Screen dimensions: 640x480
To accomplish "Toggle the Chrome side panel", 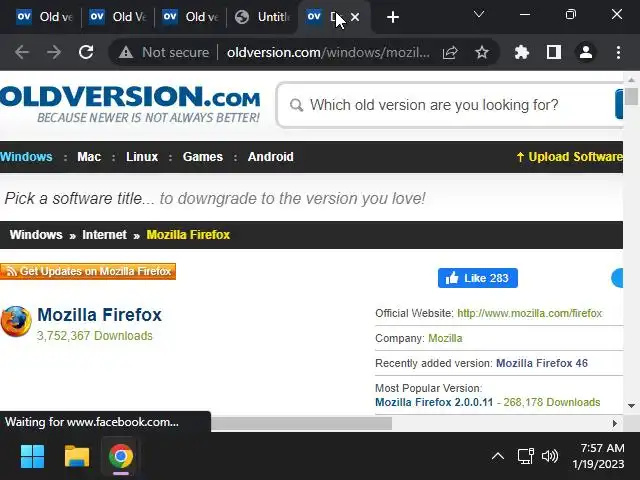I will click(x=553, y=52).
